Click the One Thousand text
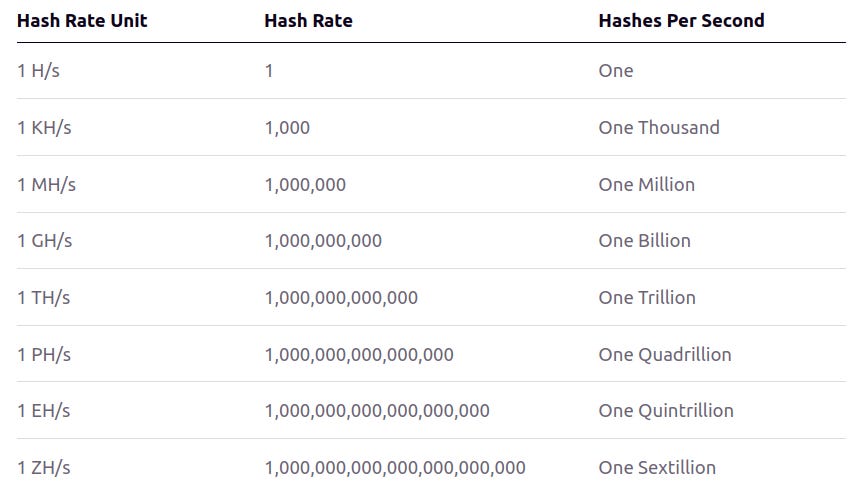The image size is (867, 492). coord(659,128)
